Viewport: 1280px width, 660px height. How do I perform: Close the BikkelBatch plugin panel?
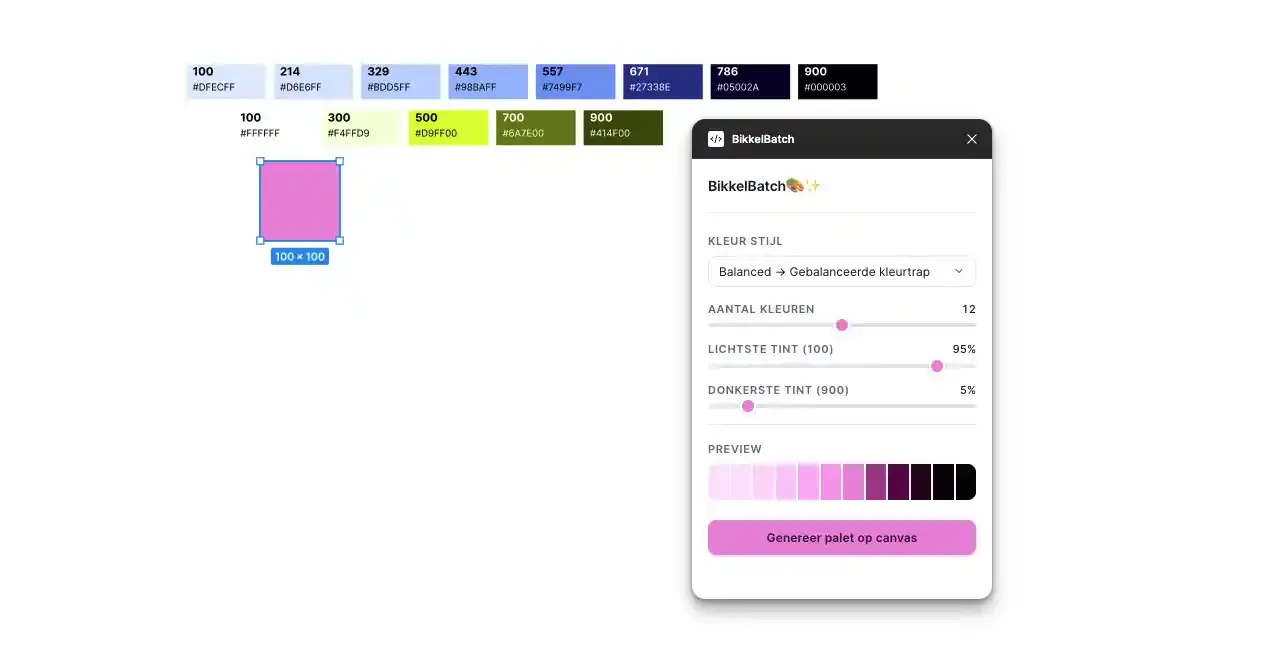971,139
